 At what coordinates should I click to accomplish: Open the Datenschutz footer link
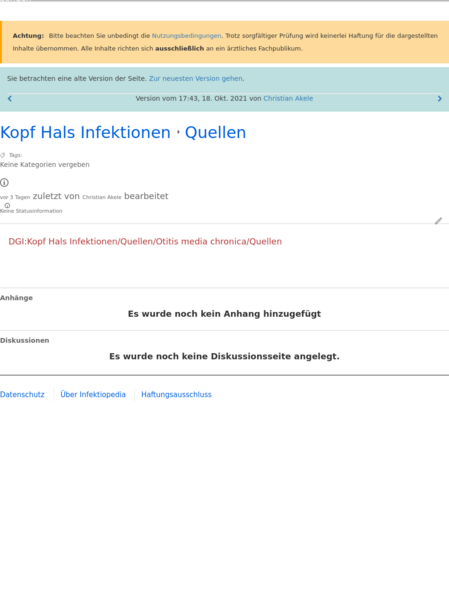tap(22, 395)
